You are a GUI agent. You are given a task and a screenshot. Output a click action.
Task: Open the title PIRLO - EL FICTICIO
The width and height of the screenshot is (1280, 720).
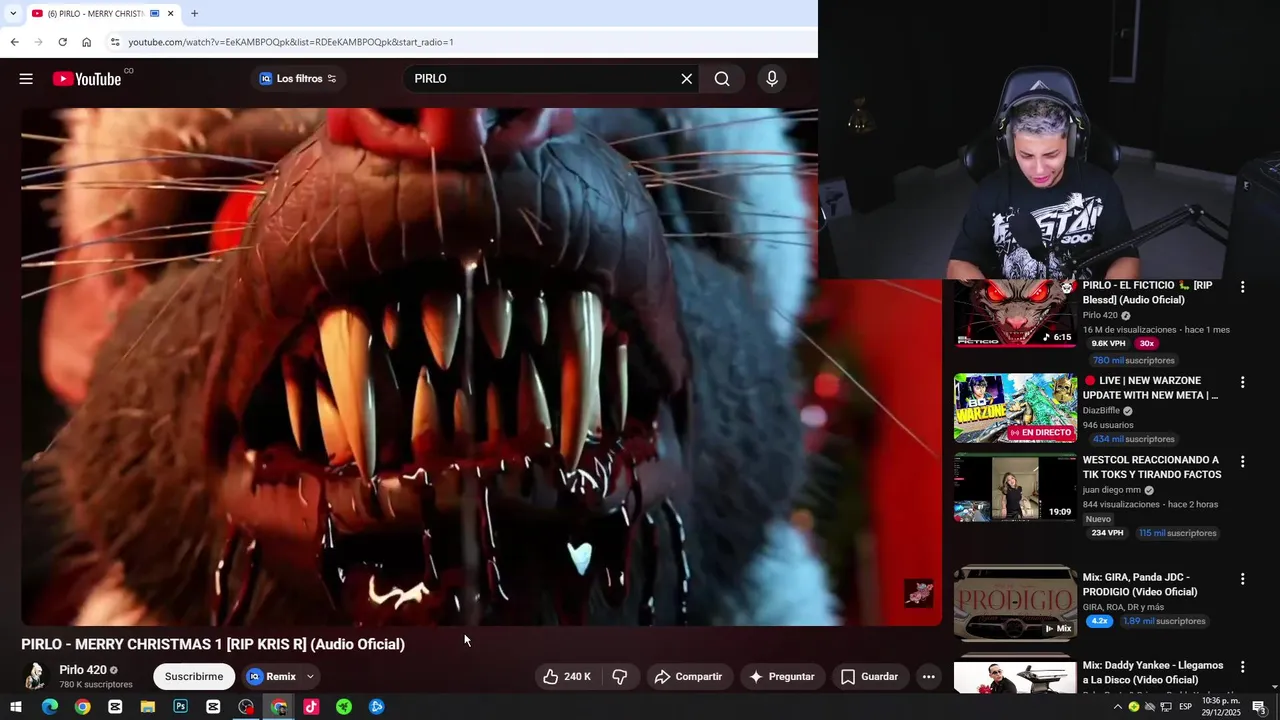(x=1147, y=292)
